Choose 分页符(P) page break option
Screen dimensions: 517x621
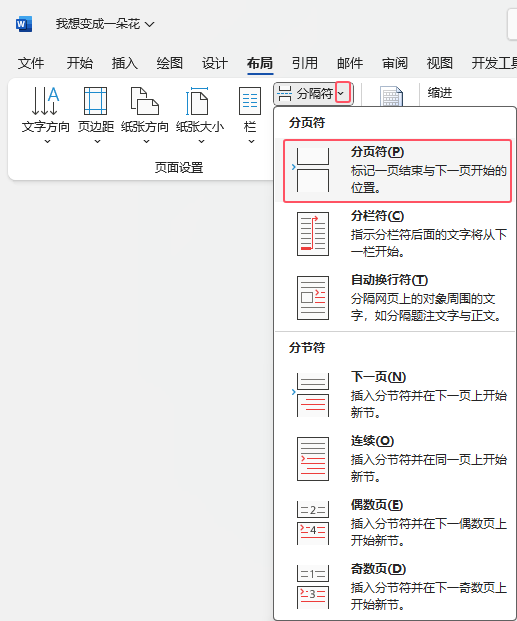point(397,171)
